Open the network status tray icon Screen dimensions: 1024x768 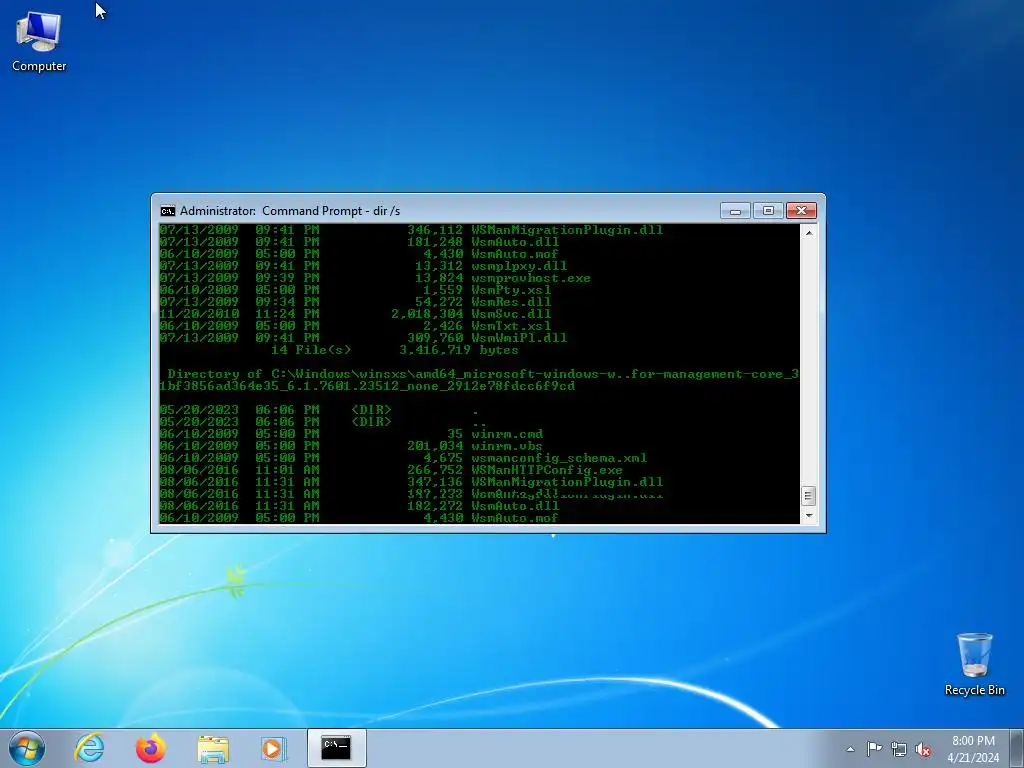pyautogui.click(x=899, y=749)
